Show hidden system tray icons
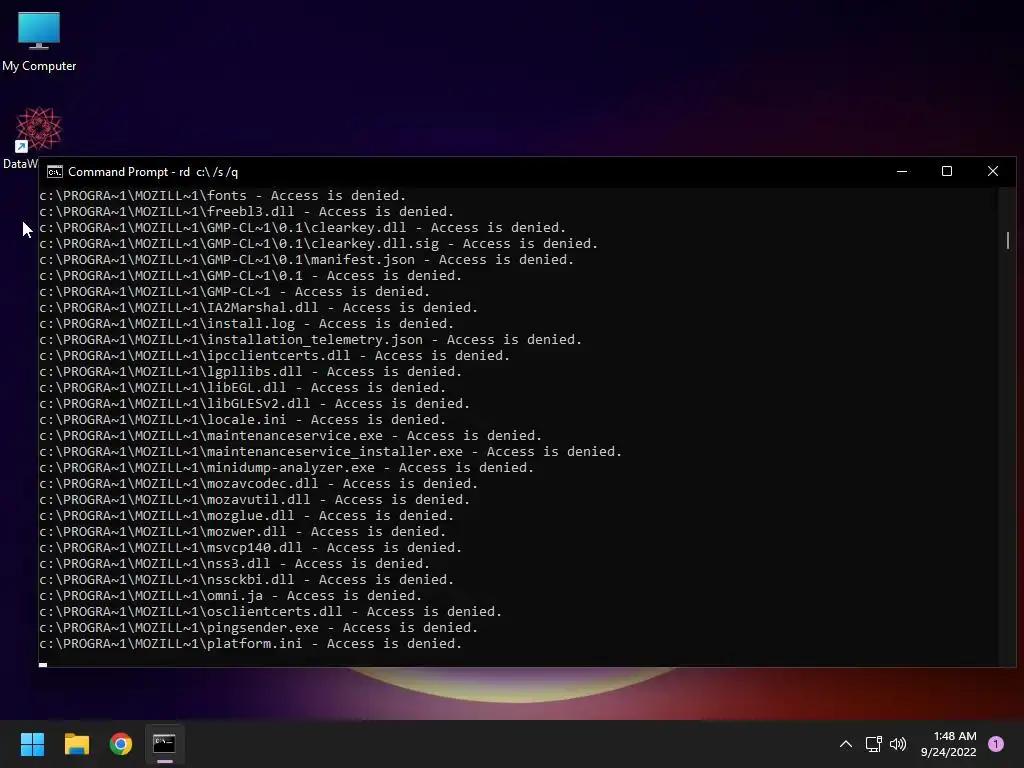The width and height of the screenshot is (1024, 768). (846, 744)
